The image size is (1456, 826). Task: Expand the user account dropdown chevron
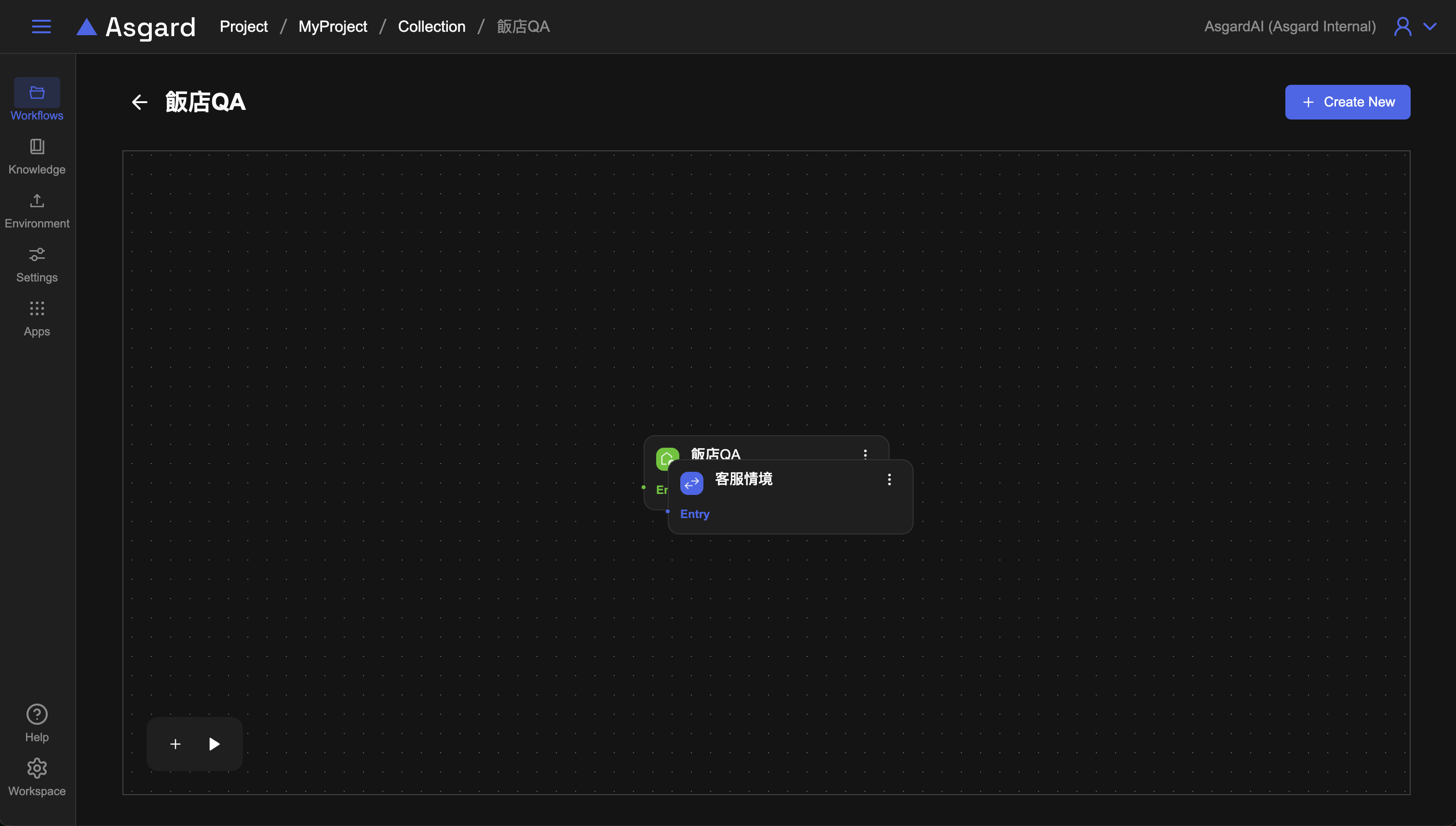(x=1430, y=27)
